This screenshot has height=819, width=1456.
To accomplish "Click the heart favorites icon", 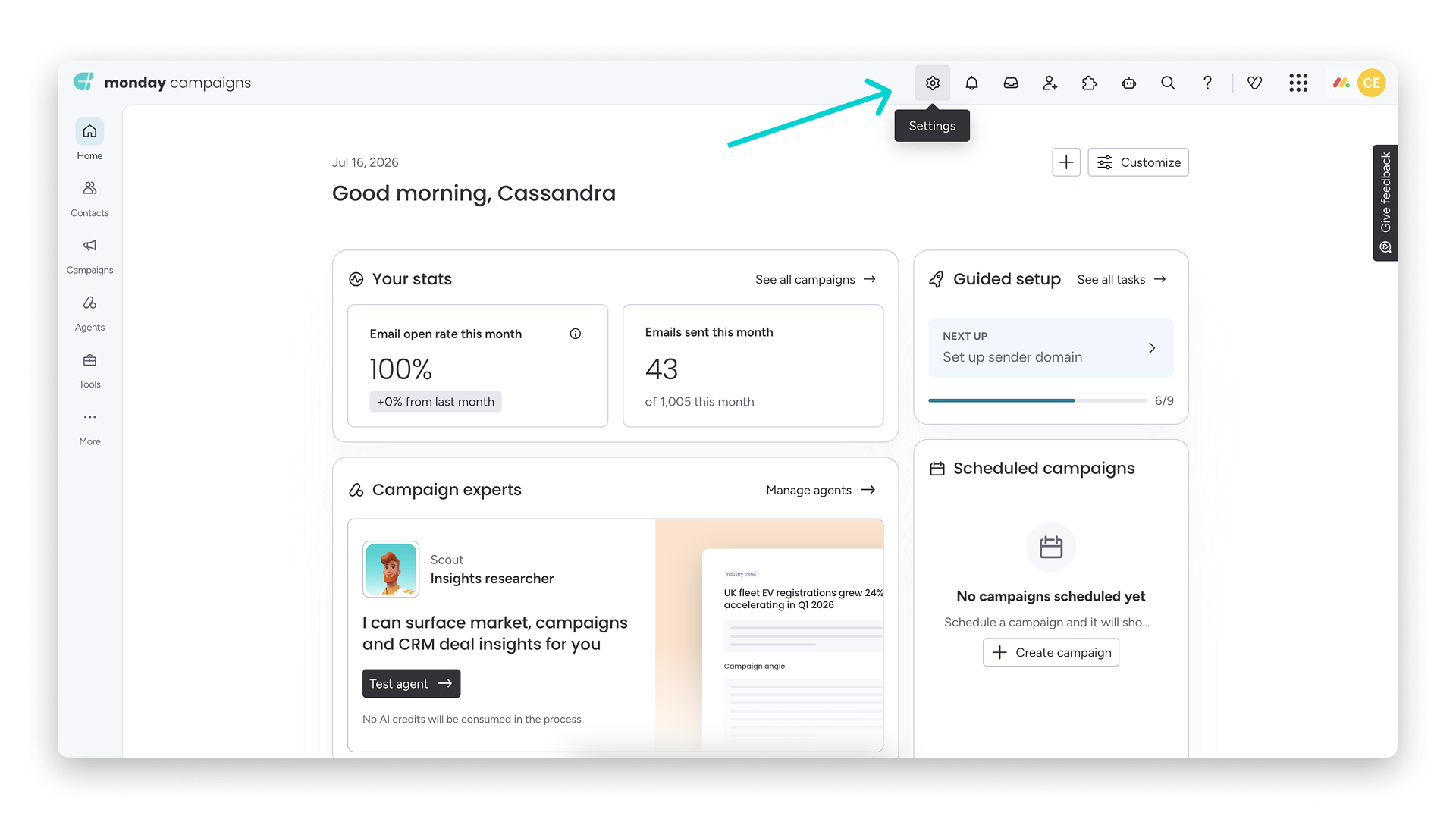I will (1255, 83).
